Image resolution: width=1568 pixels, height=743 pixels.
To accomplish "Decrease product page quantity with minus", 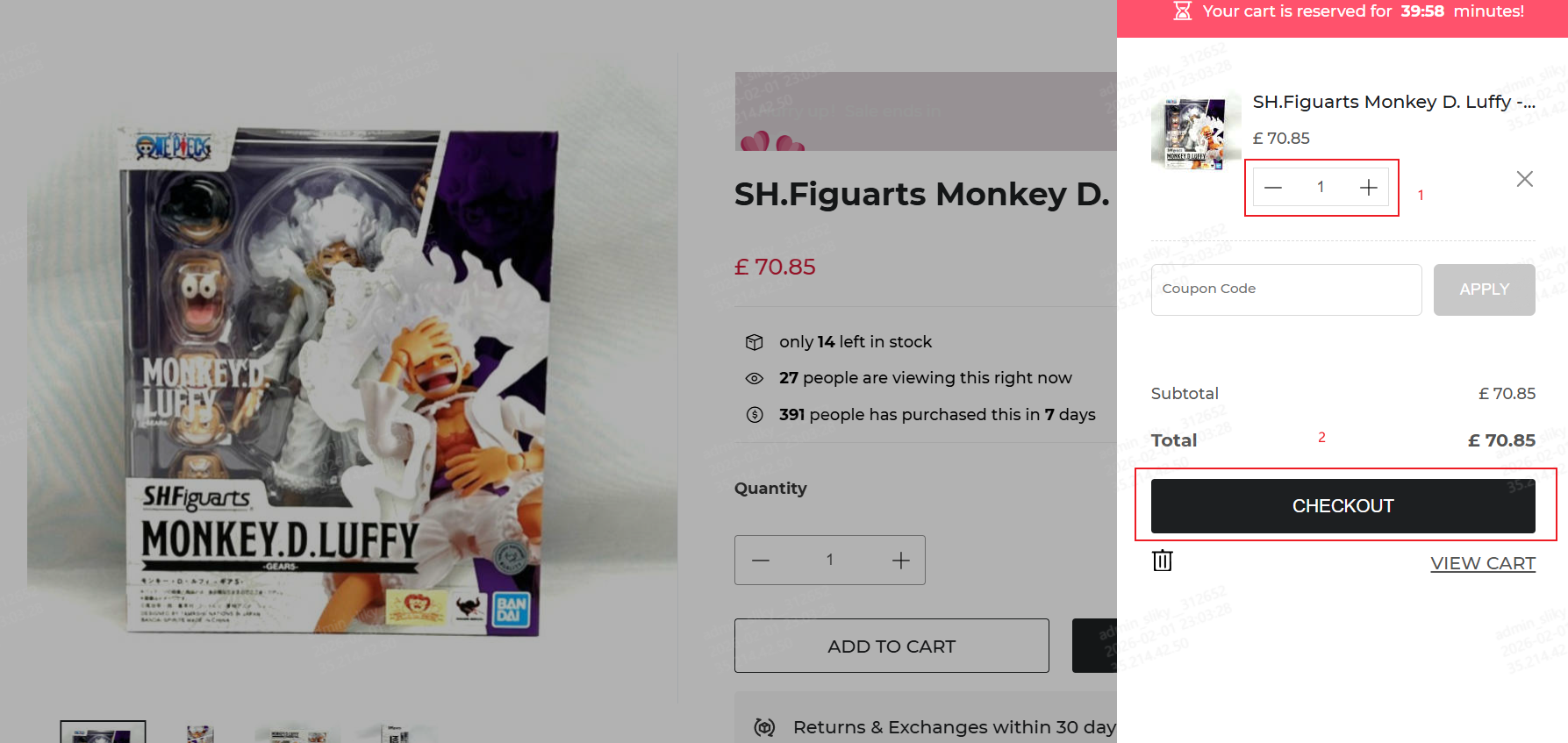I will [761, 561].
